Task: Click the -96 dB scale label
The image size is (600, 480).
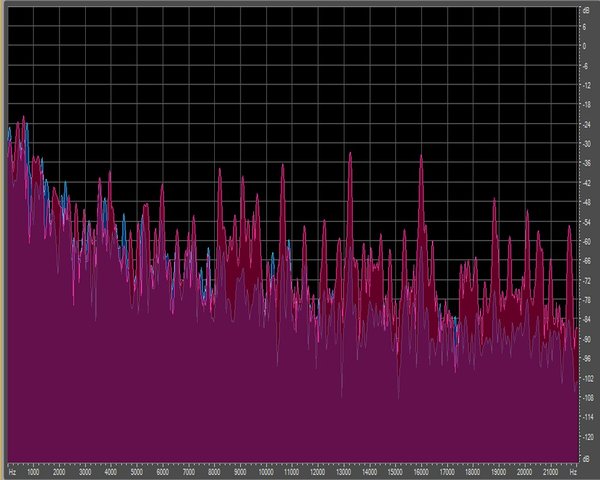Action: [x=586, y=359]
